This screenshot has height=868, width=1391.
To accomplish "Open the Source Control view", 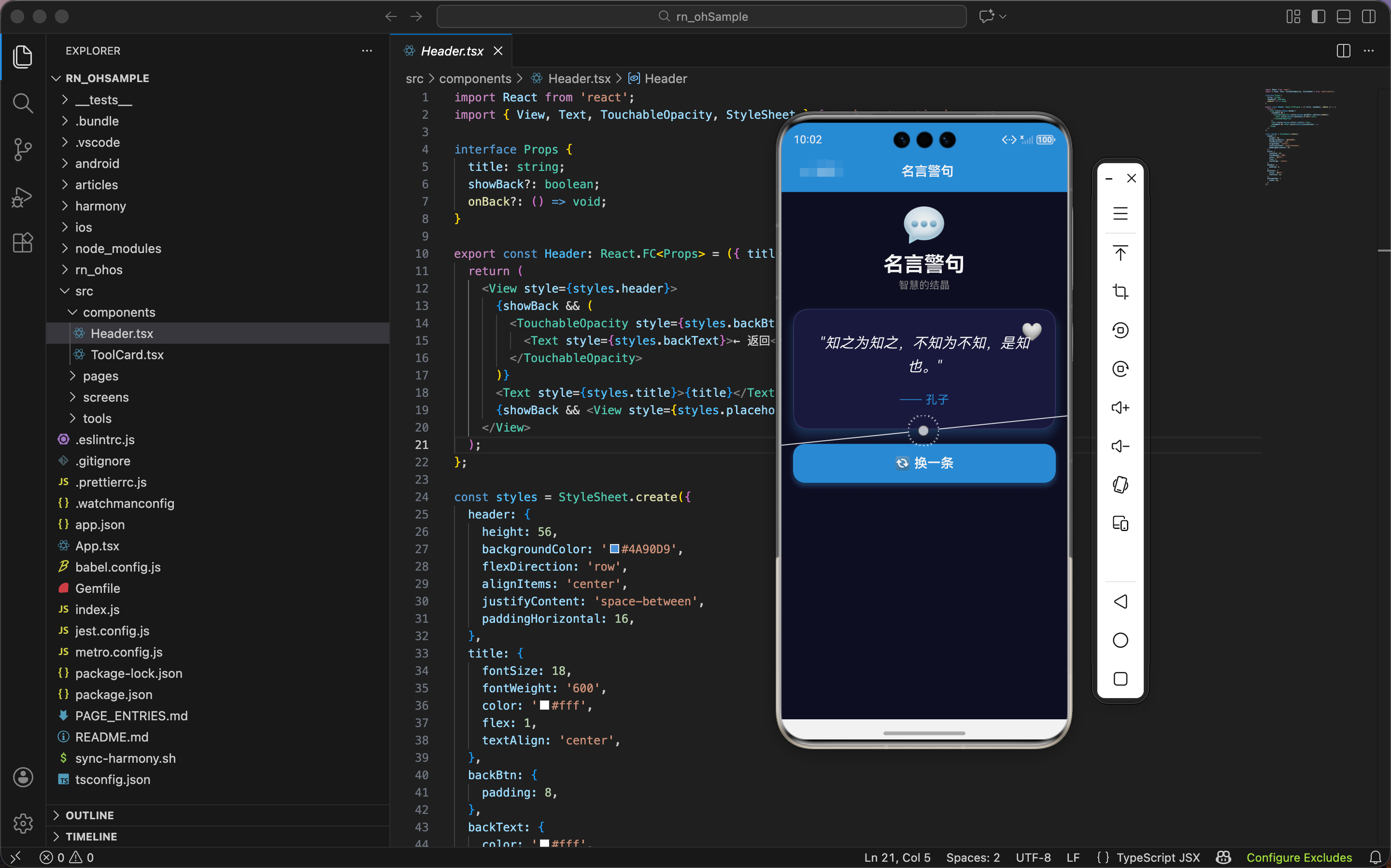I will tap(22, 150).
